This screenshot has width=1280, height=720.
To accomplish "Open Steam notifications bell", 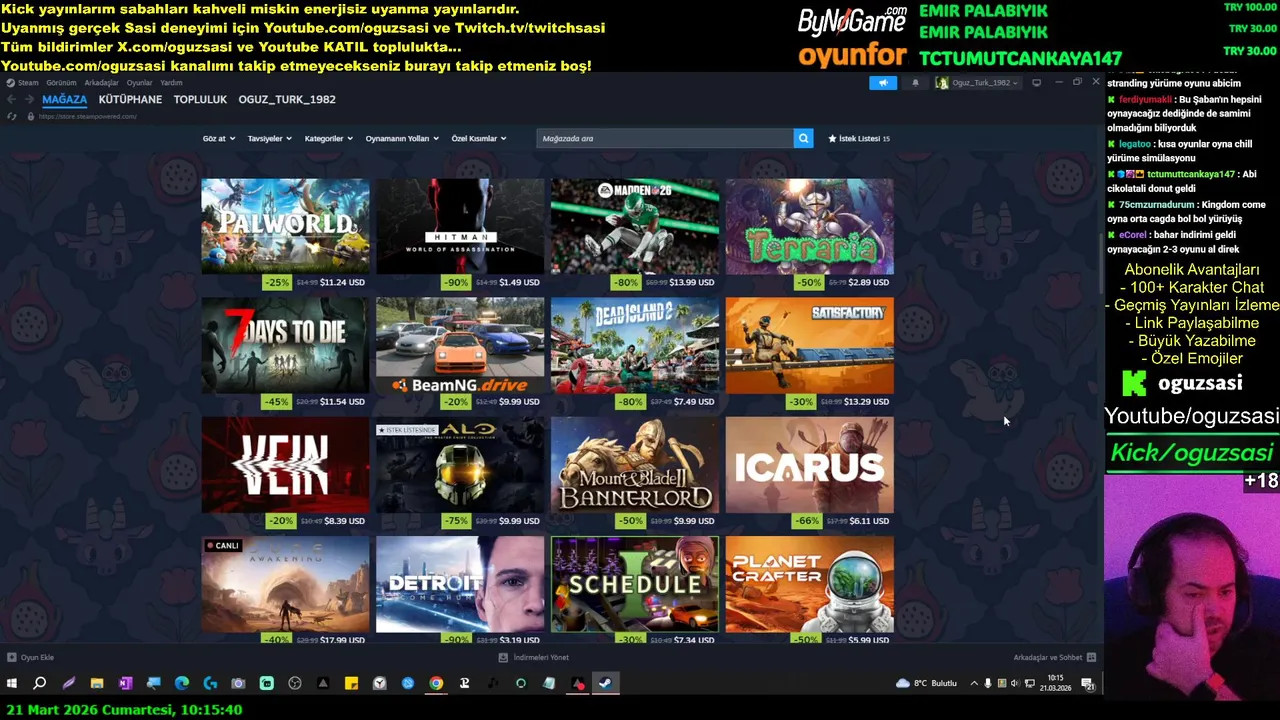I will 915,83.
